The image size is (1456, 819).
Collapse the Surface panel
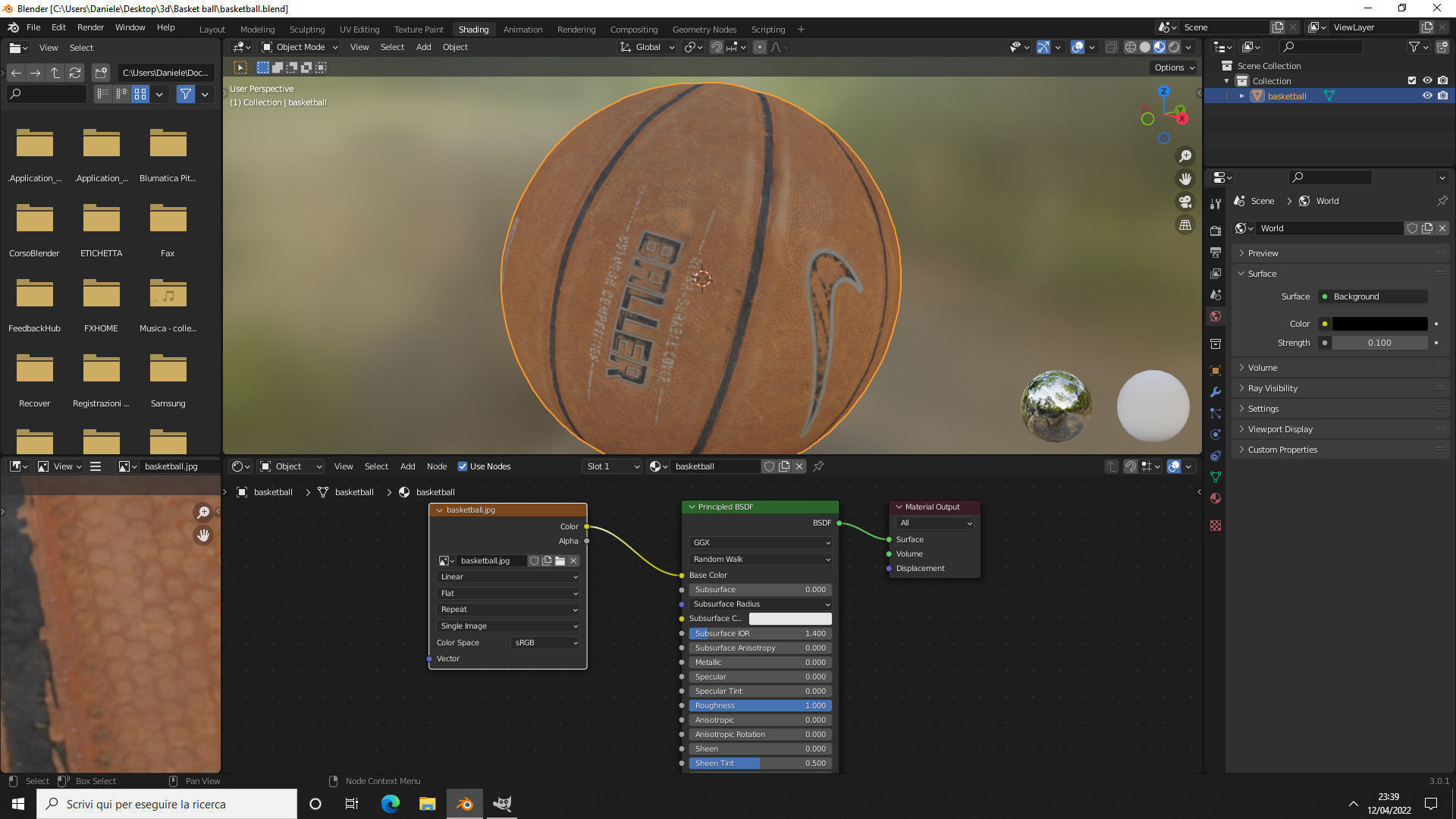click(x=1262, y=274)
